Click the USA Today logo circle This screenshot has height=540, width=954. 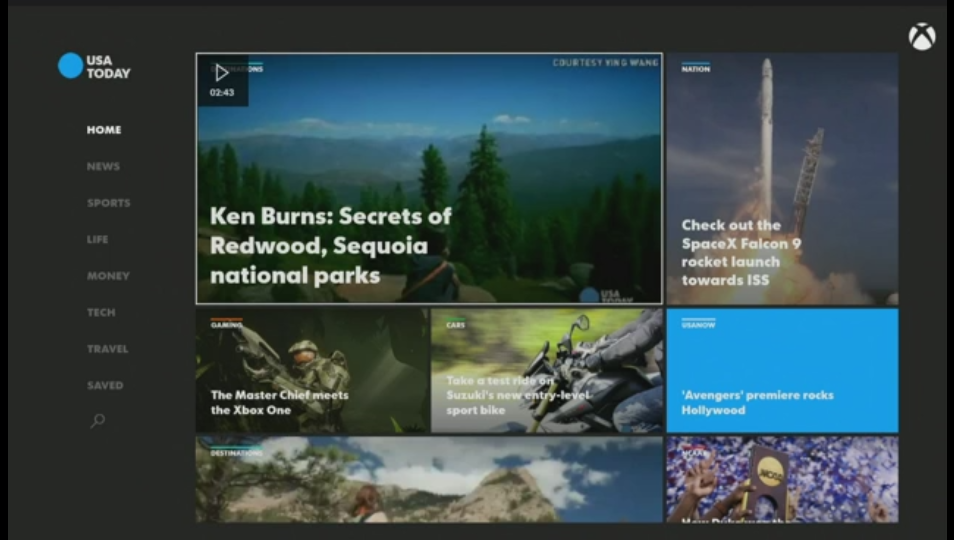click(x=70, y=66)
